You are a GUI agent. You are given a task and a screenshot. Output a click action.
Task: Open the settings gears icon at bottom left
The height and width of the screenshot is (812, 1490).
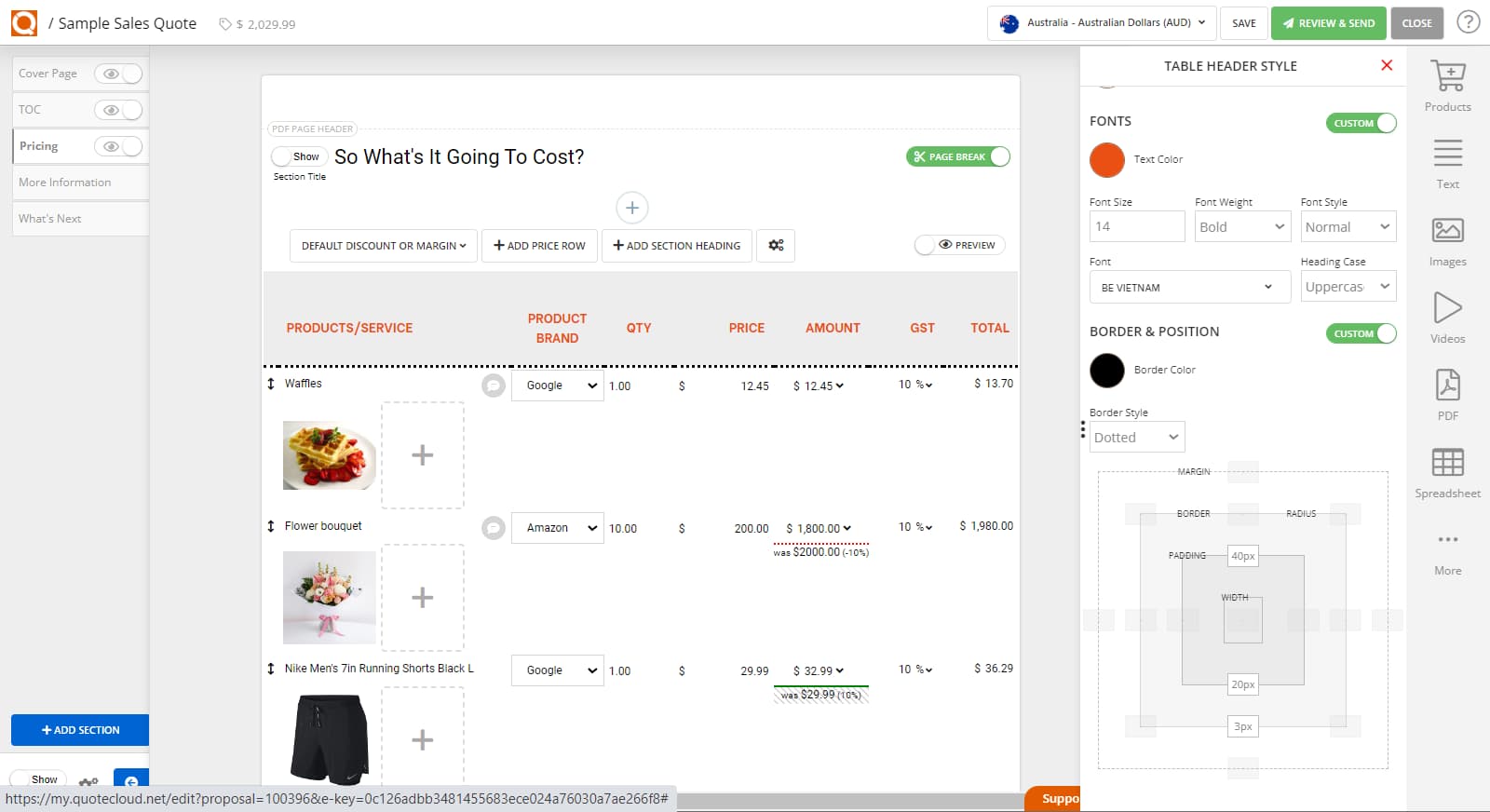(x=88, y=783)
